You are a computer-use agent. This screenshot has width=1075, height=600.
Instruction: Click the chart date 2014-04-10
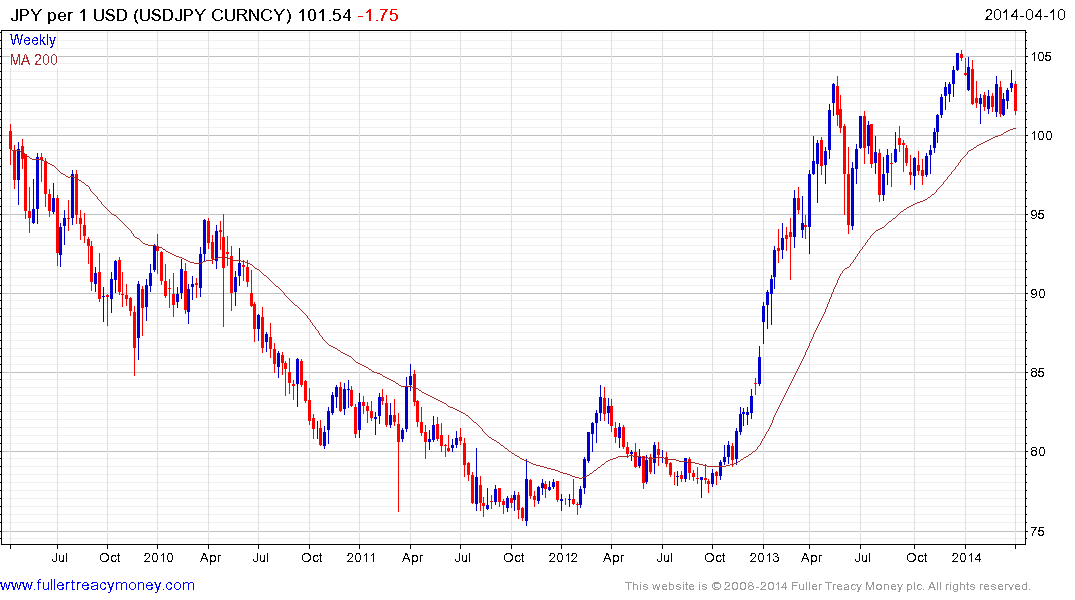pos(1025,14)
